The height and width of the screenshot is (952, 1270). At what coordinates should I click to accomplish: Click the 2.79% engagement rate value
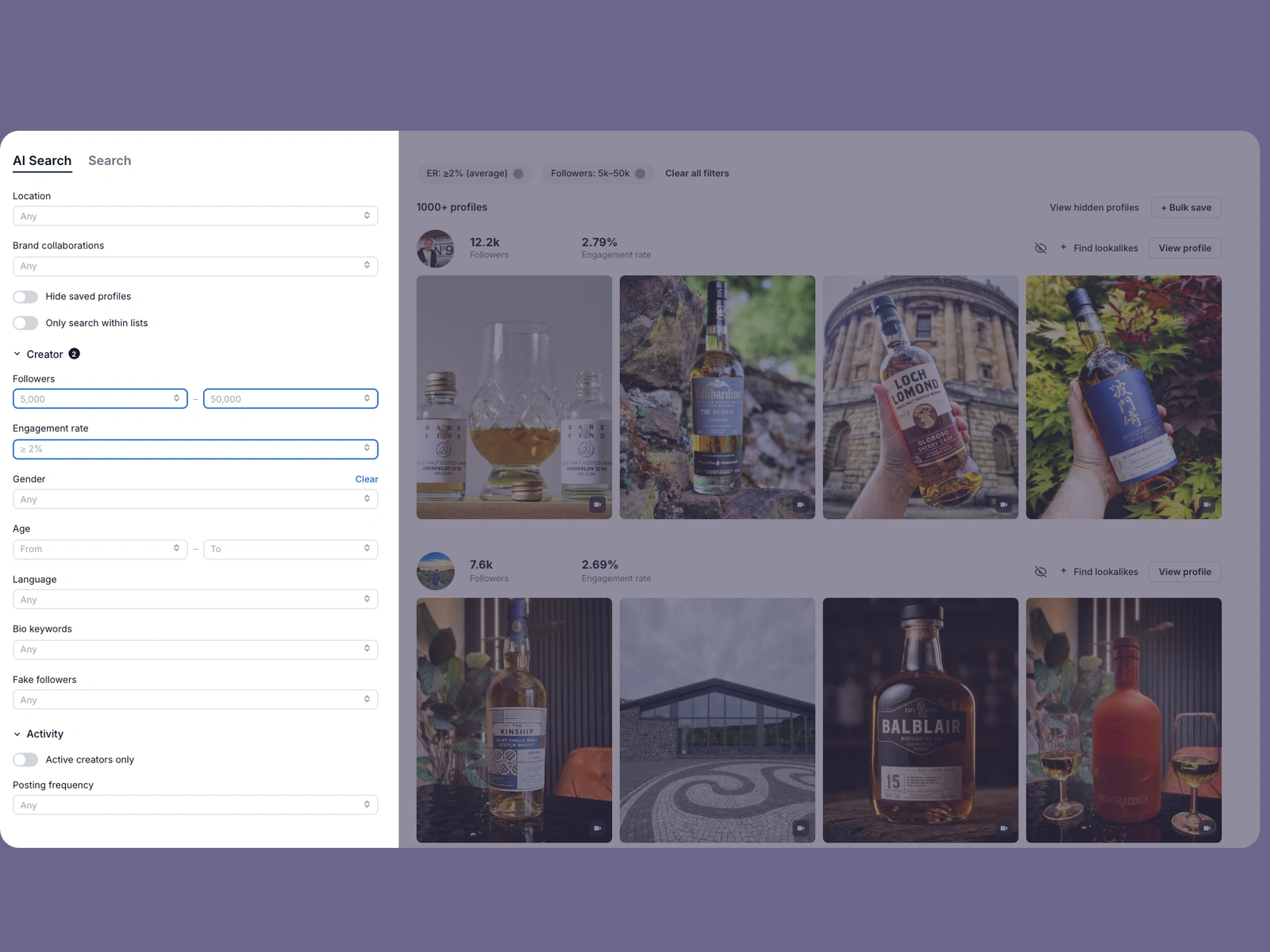pyautogui.click(x=599, y=242)
